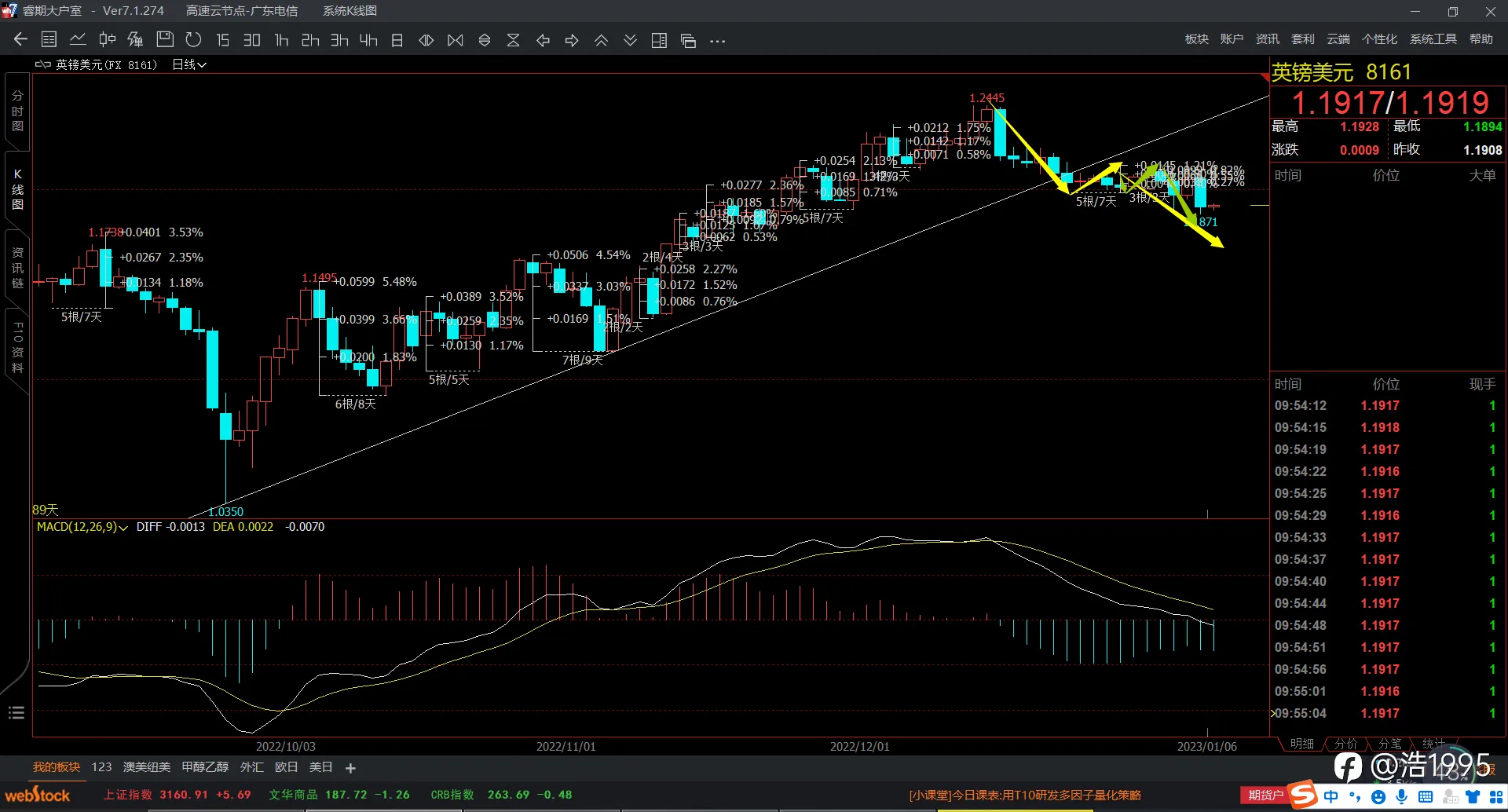This screenshot has width=1508, height=812.
Task: Select the 分时图 side tab
Action: tap(17, 111)
